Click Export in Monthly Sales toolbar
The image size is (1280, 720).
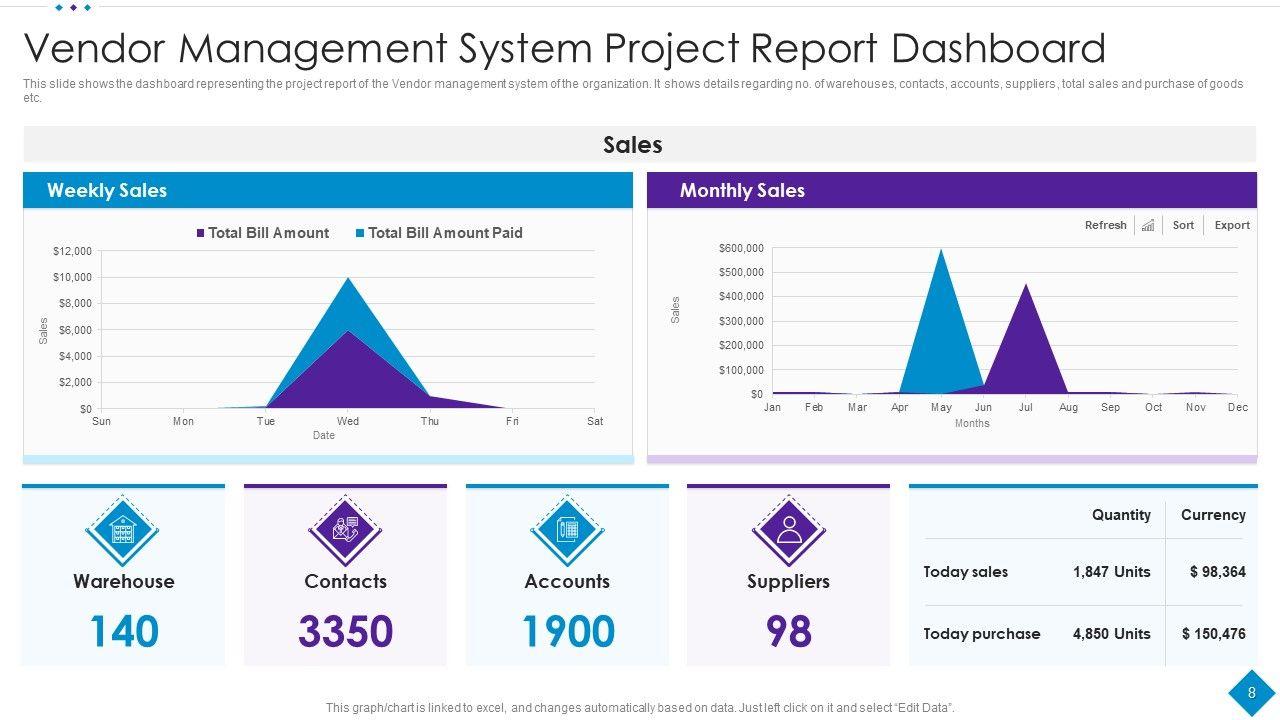pos(1232,226)
